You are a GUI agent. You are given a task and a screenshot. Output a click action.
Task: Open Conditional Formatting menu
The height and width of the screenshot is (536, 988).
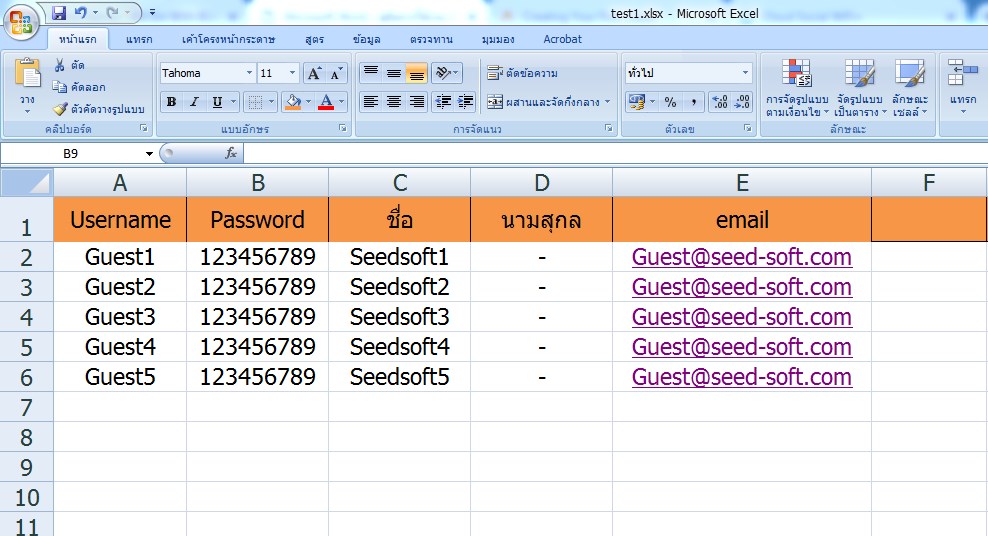click(x=797, y=88)
